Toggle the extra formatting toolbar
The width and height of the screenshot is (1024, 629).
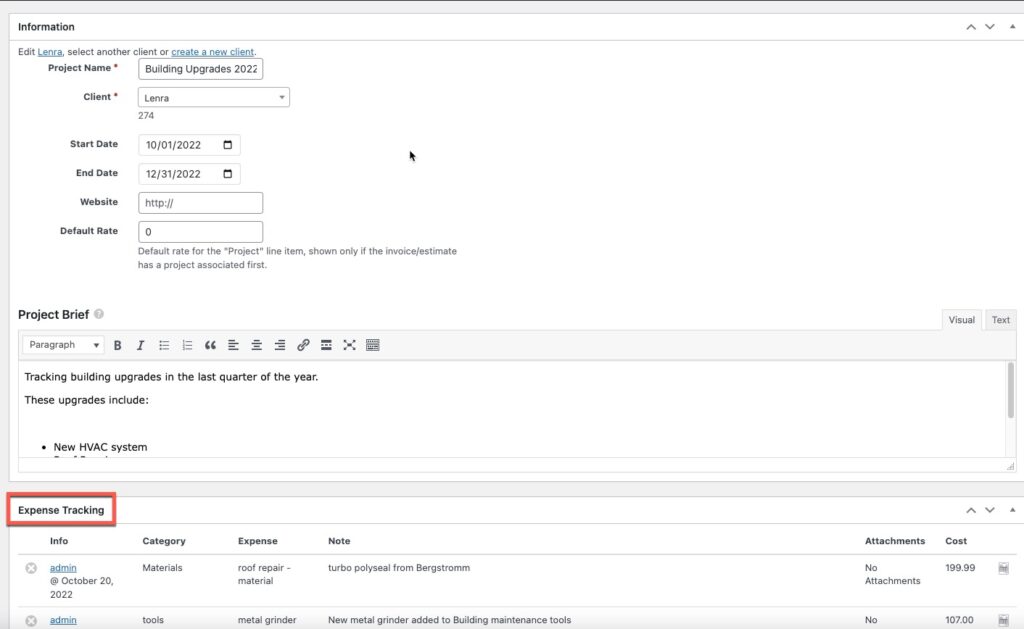[x=372, y=345]
